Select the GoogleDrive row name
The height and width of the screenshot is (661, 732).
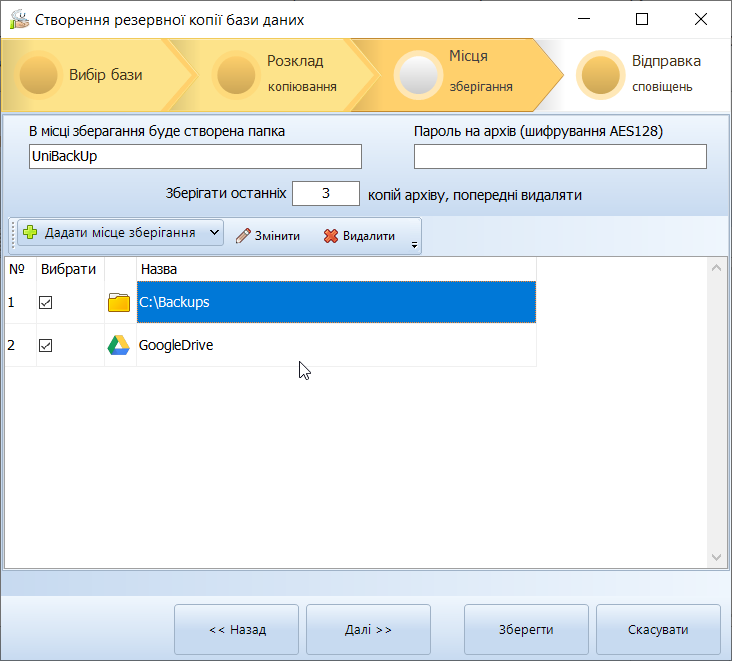coord(336,345)
